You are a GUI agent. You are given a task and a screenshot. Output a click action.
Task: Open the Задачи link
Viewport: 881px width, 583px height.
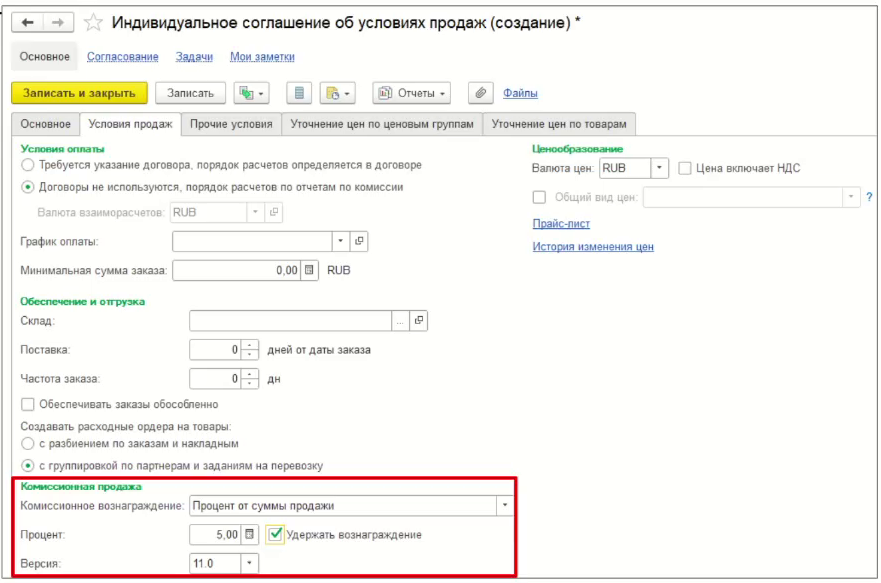pos(194,57)
